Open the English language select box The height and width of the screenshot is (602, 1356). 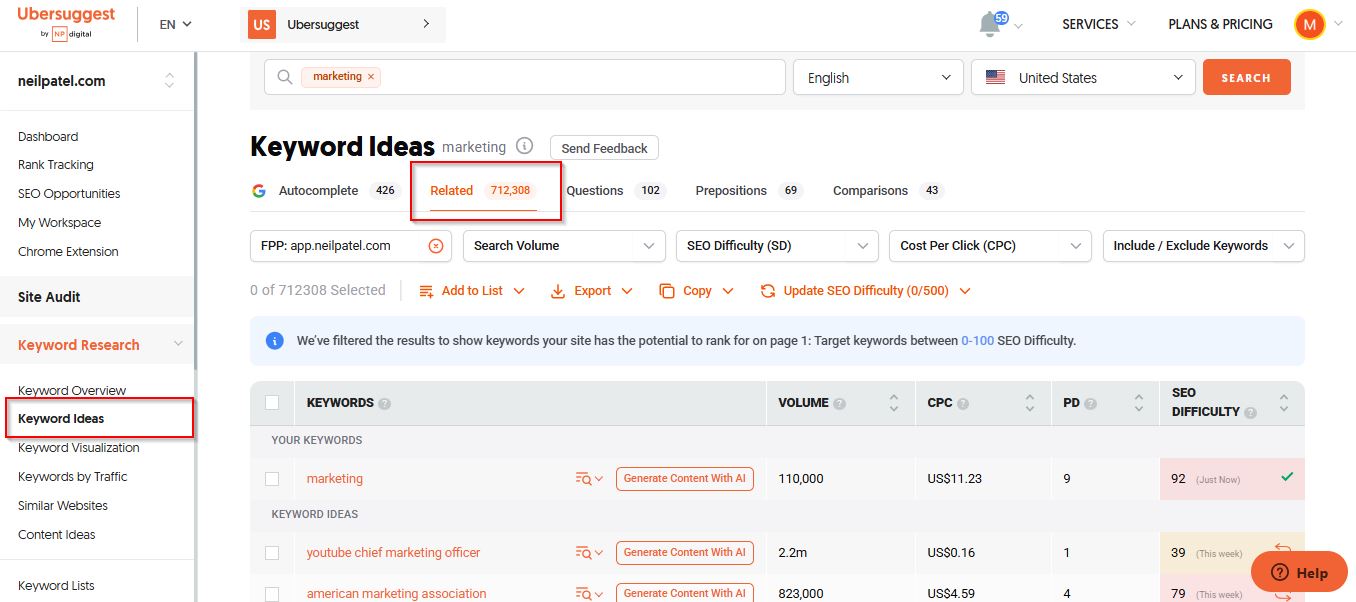878,78
